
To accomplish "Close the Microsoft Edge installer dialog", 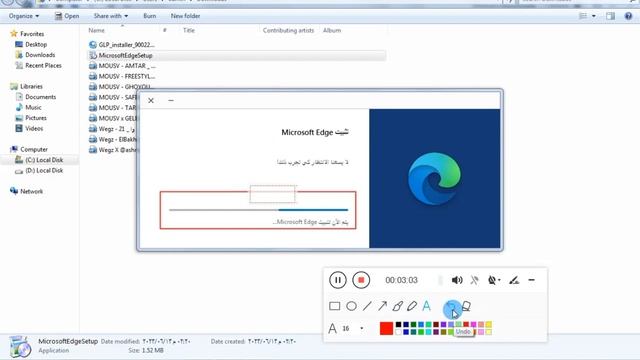I will 151,100.
